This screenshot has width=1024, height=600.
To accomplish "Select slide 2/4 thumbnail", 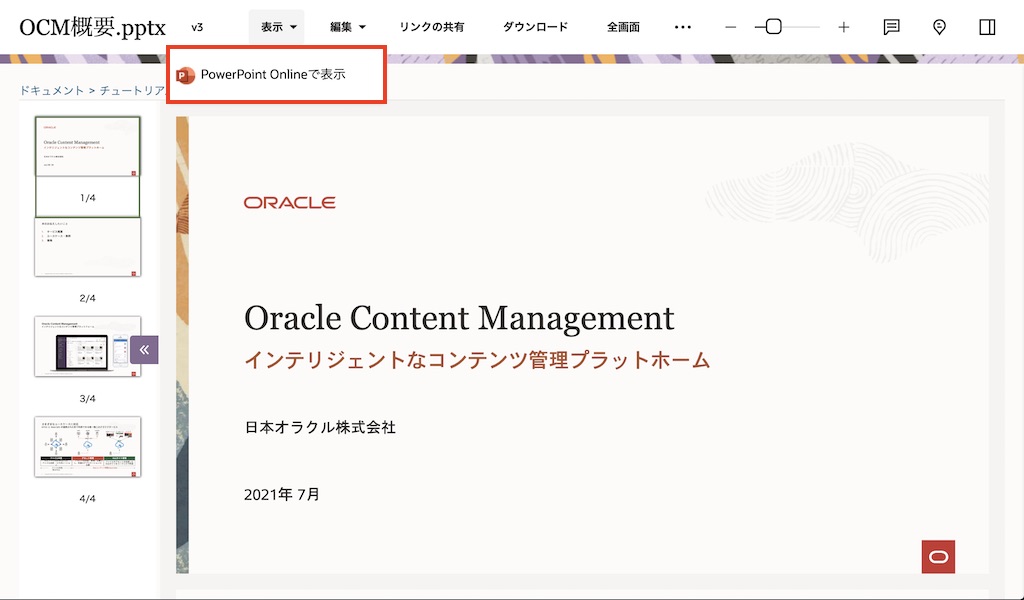I will pos(88,247).
